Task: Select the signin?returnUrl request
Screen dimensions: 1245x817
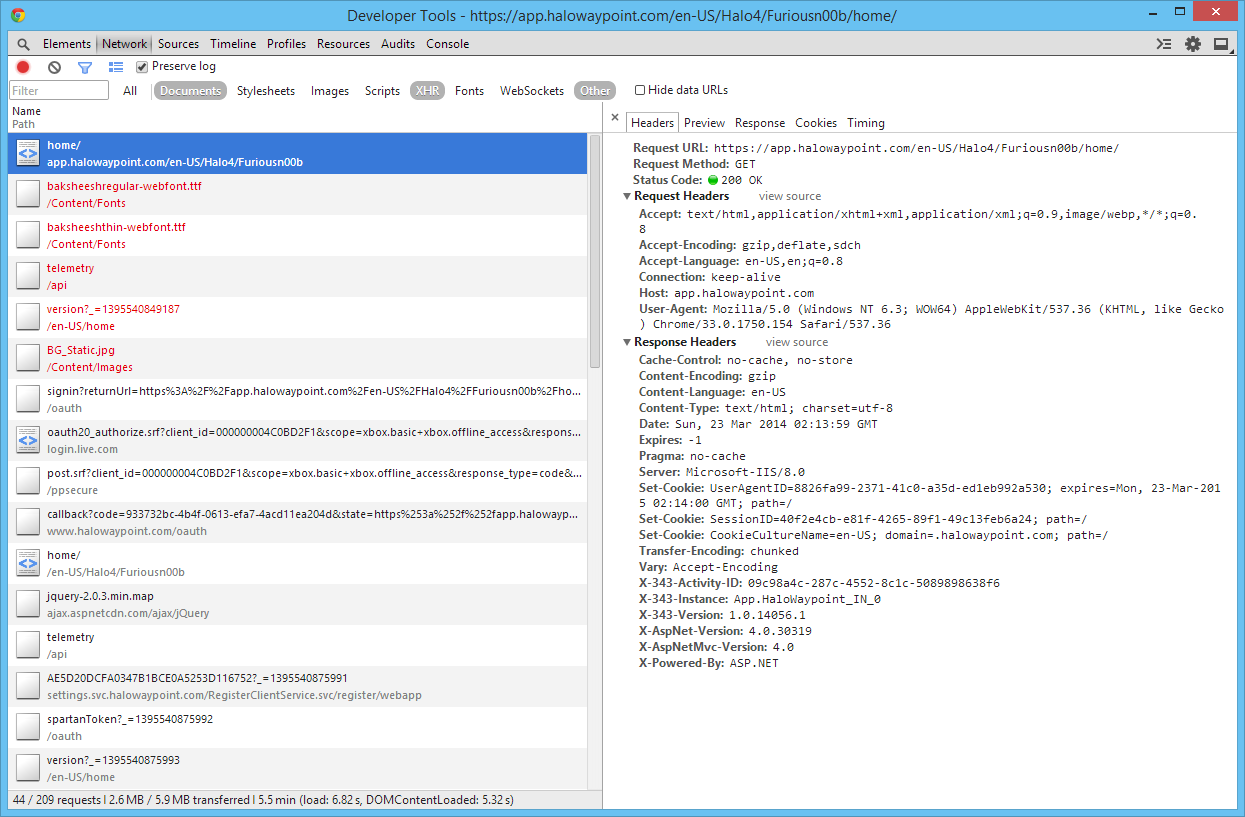Action: click(298, 400)
